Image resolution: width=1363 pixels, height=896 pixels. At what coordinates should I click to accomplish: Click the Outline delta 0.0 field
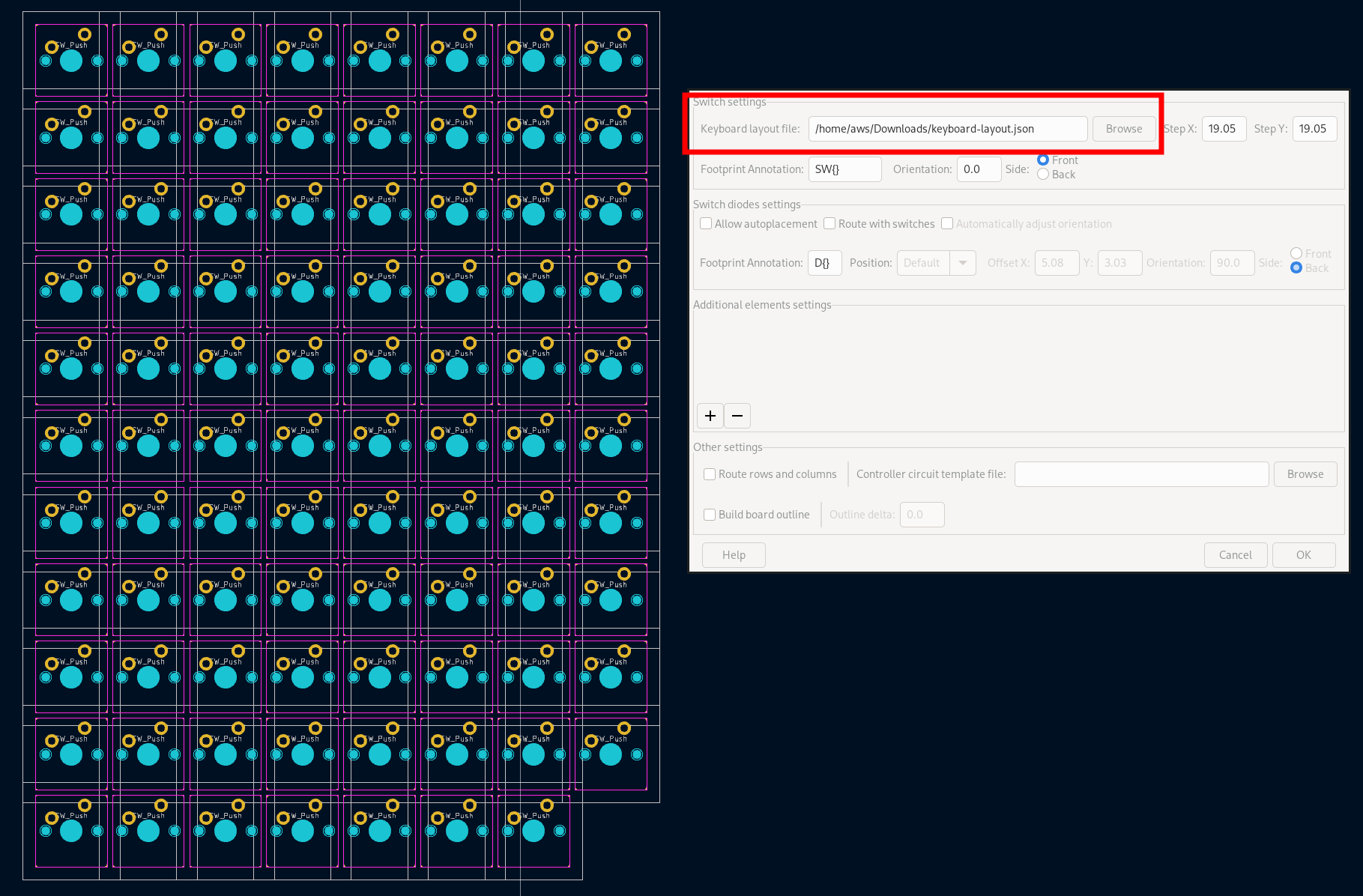[922, 515]
